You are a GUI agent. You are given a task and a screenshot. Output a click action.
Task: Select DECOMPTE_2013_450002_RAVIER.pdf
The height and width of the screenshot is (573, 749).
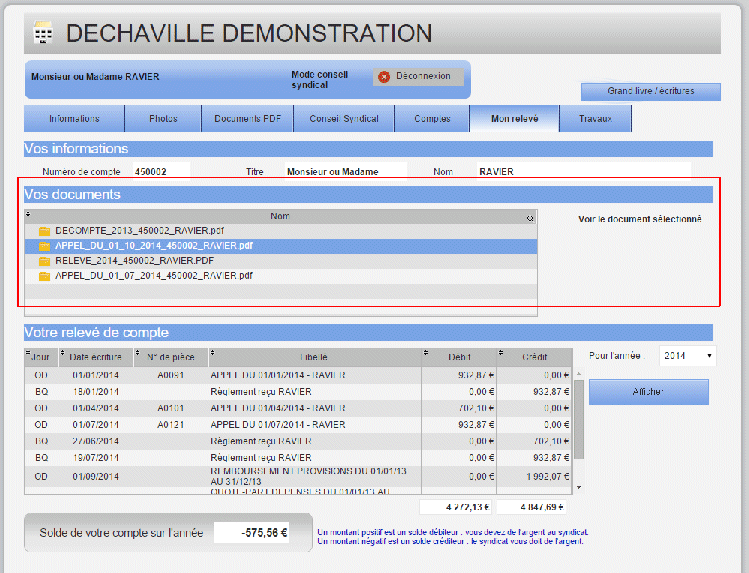pyautogui.click(x=281, y=231)
